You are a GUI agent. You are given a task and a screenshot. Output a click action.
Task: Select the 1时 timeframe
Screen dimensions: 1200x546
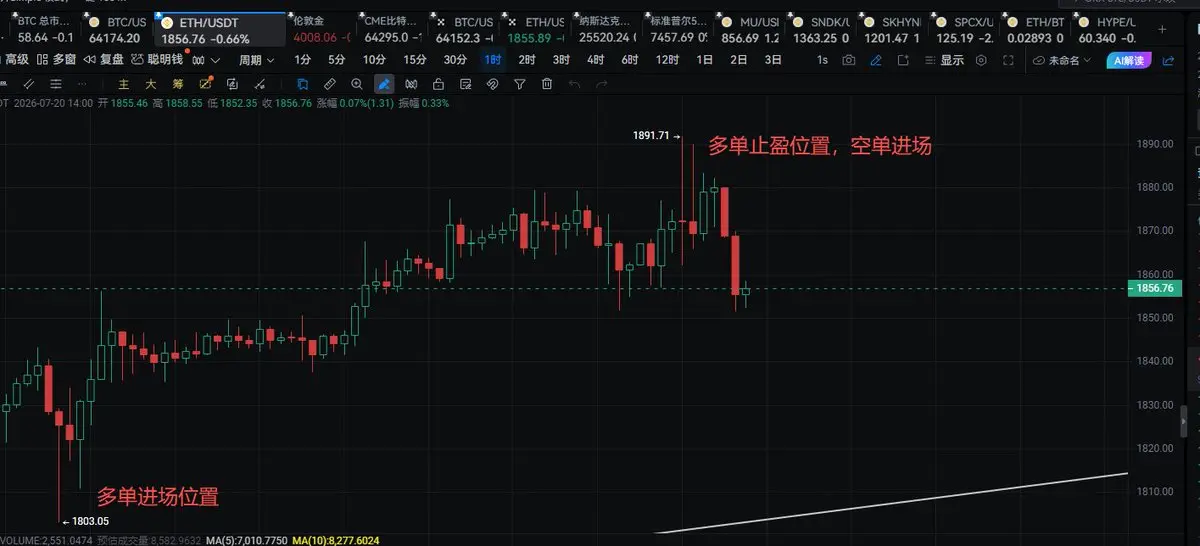point(493,60)
